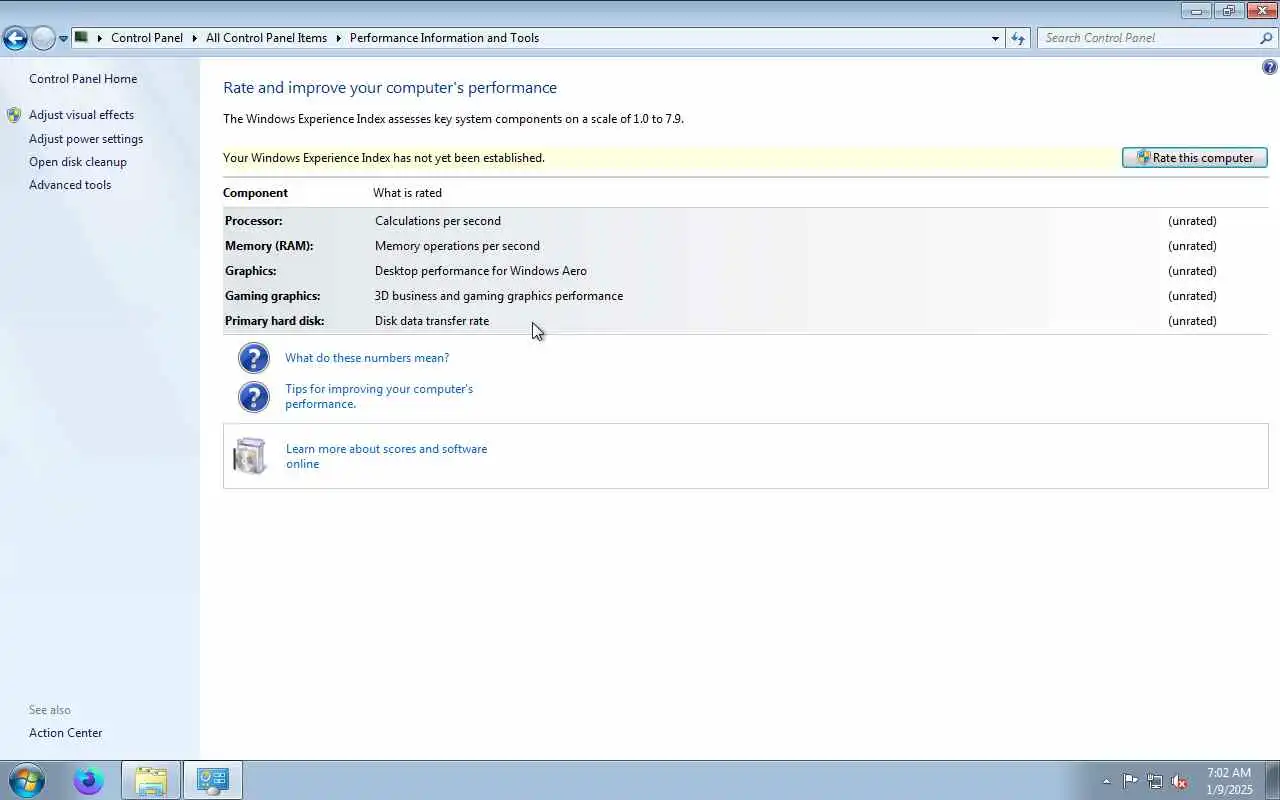The height and width of the screenshot is (800, 1280).
Task: Click Desktop performance for Windows Aero text
Action: coord(481,271)
